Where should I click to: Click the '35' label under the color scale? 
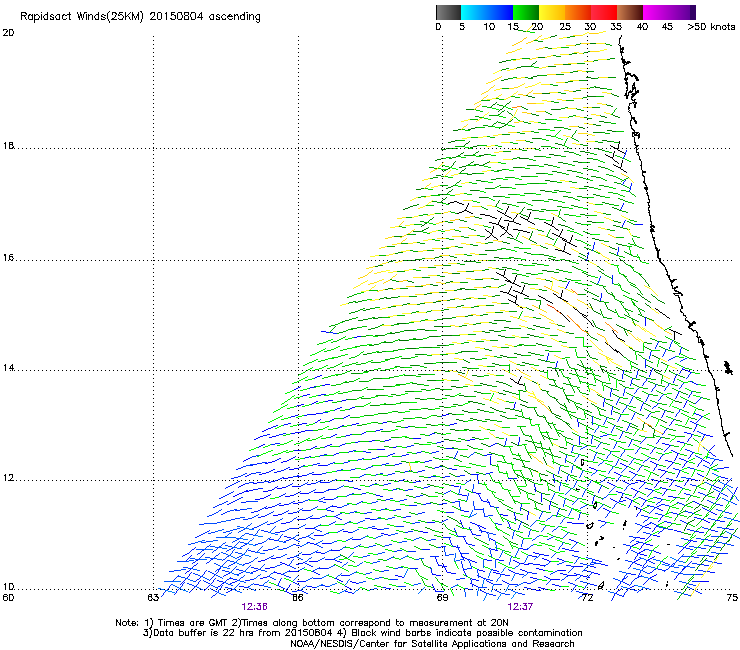tap(616, 27)
